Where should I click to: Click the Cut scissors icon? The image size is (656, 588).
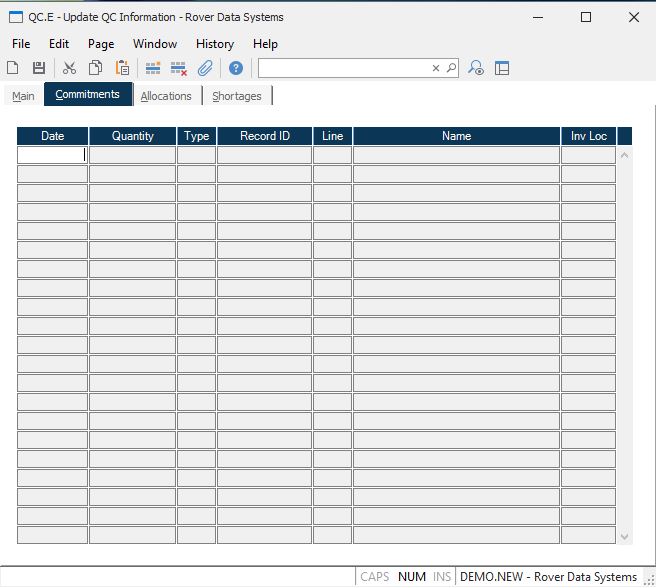click(69, 68)
